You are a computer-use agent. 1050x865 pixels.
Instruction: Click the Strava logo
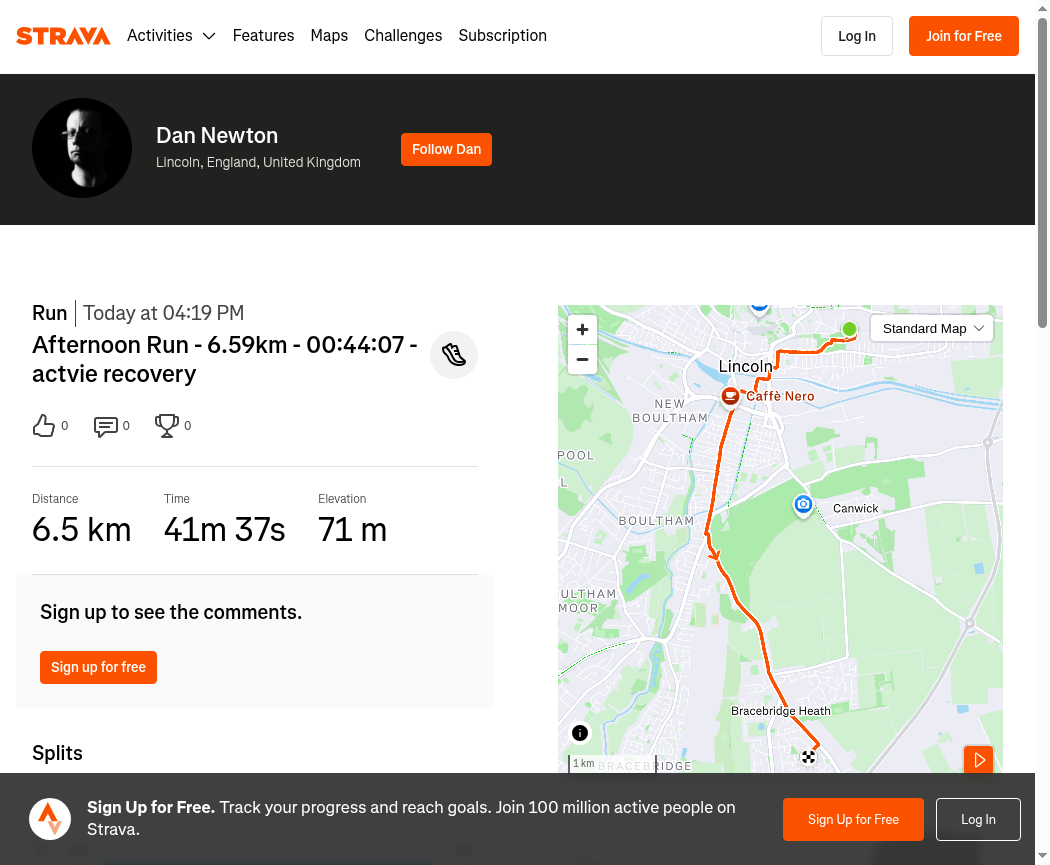click(x=63, y=36)
